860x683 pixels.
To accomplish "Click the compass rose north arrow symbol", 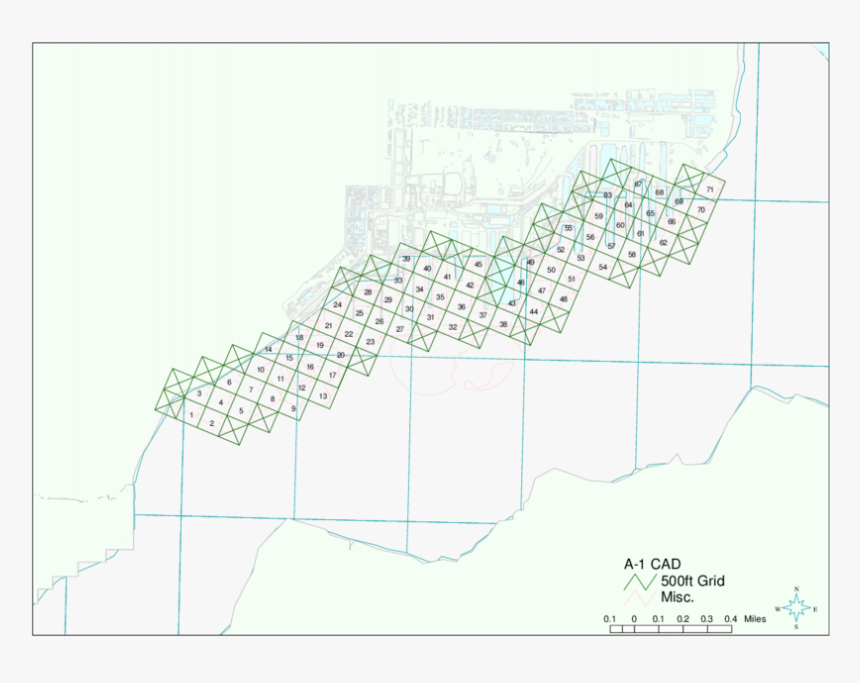I will click(796, 608).
